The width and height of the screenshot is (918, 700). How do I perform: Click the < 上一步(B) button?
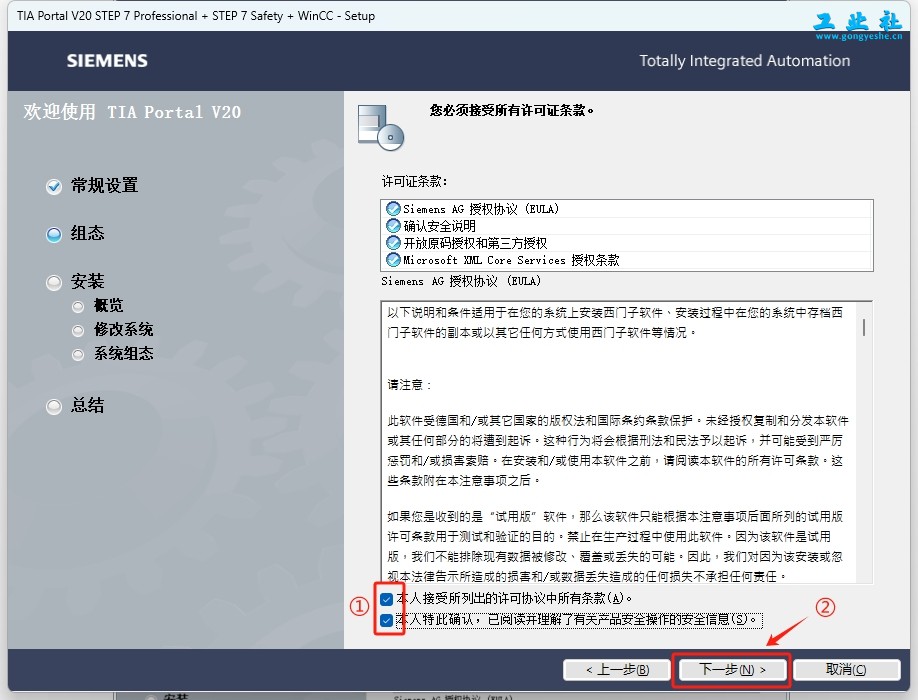(617, 670)
